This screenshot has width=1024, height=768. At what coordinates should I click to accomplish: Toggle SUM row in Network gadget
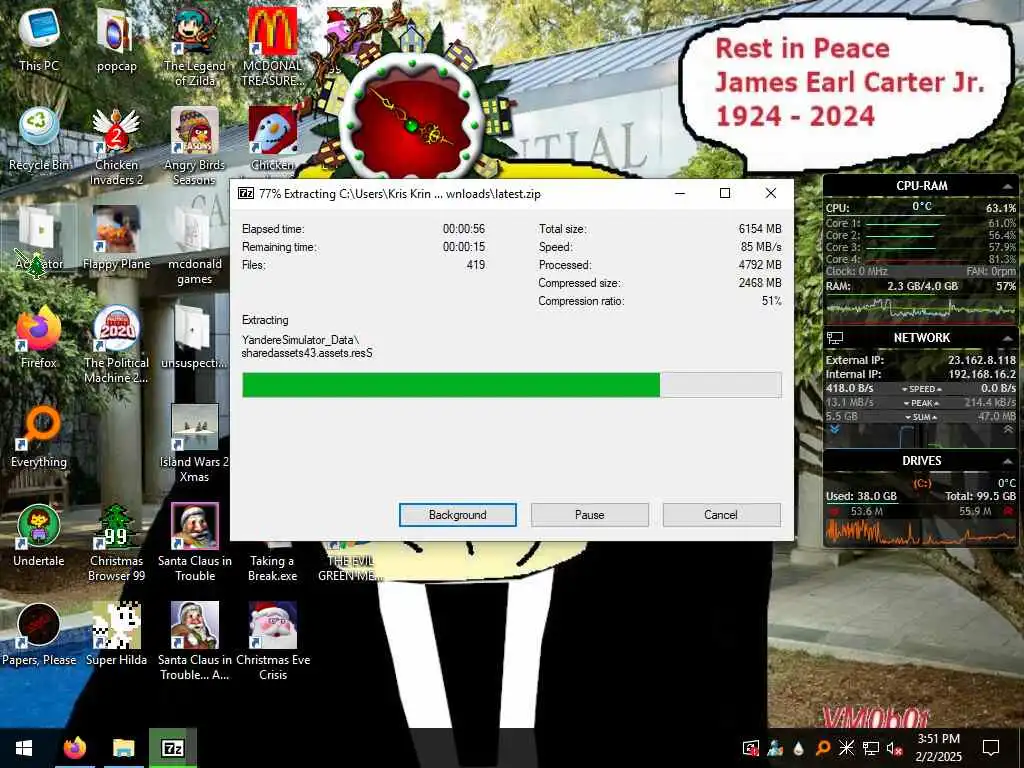[x=921, y=417]
